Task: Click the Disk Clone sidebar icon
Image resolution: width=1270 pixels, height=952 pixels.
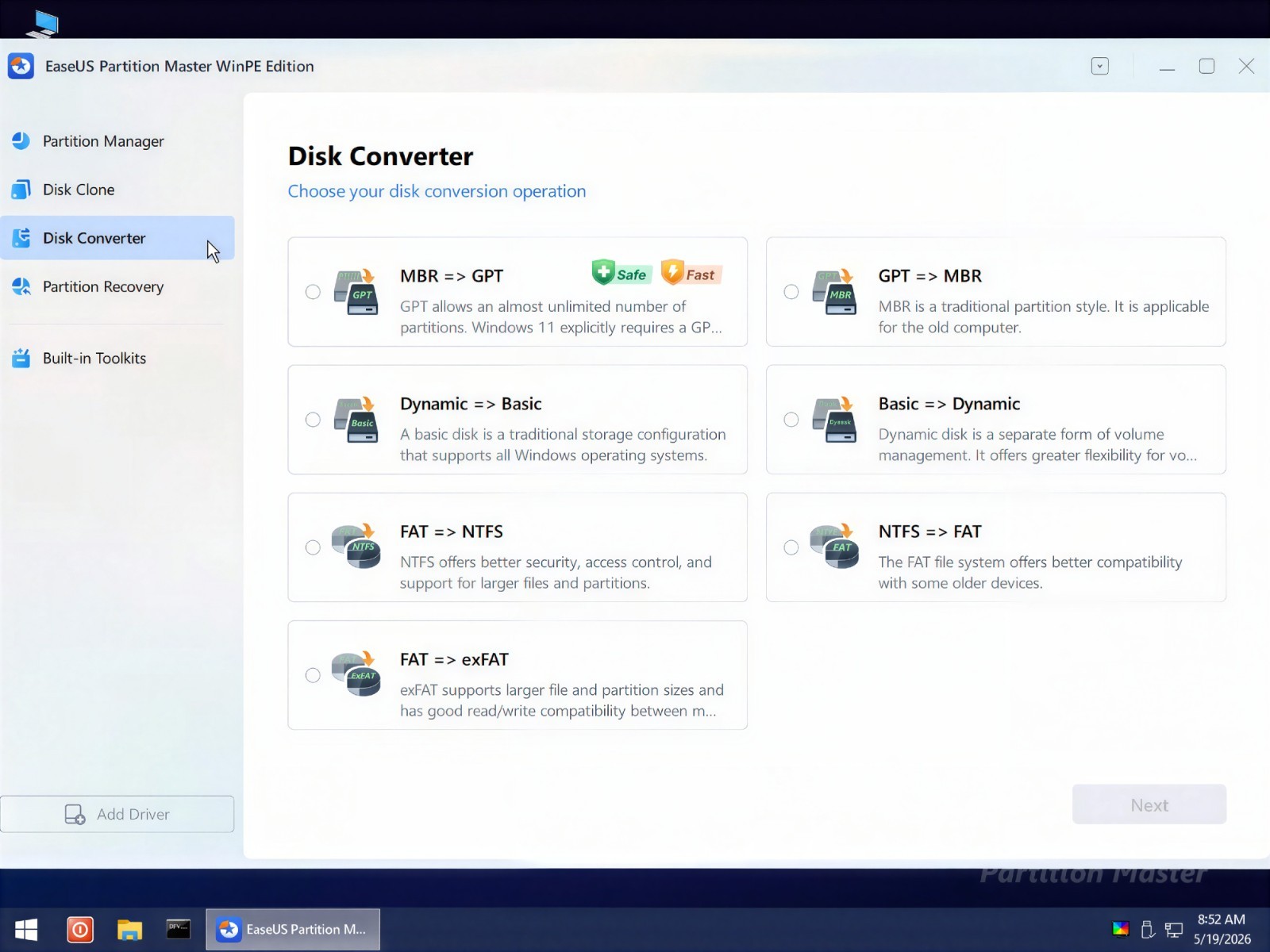Action: (x=21, y=190)
